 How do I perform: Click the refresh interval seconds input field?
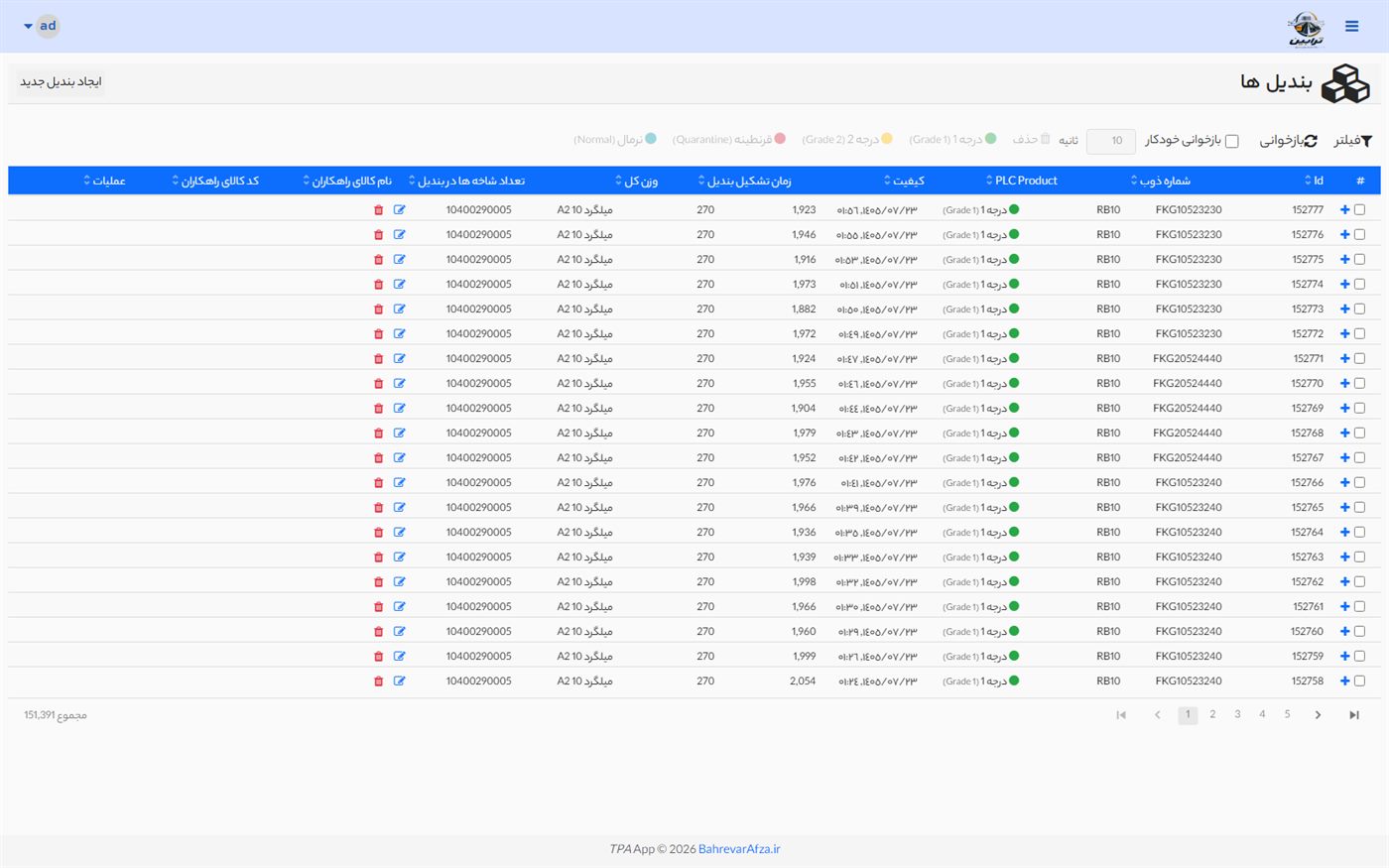[x=1110, y=141]
